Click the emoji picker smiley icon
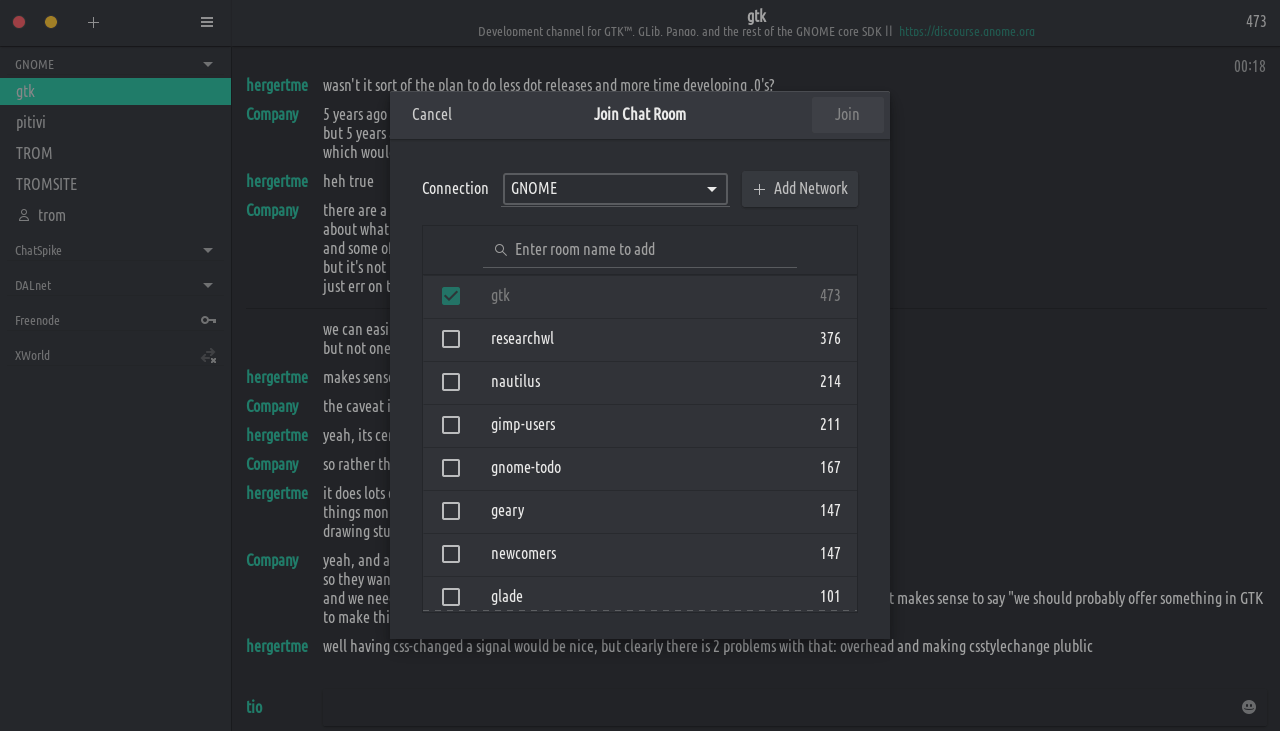The height and width of the screenshot is (731, 1280). tap(1248, 707)
